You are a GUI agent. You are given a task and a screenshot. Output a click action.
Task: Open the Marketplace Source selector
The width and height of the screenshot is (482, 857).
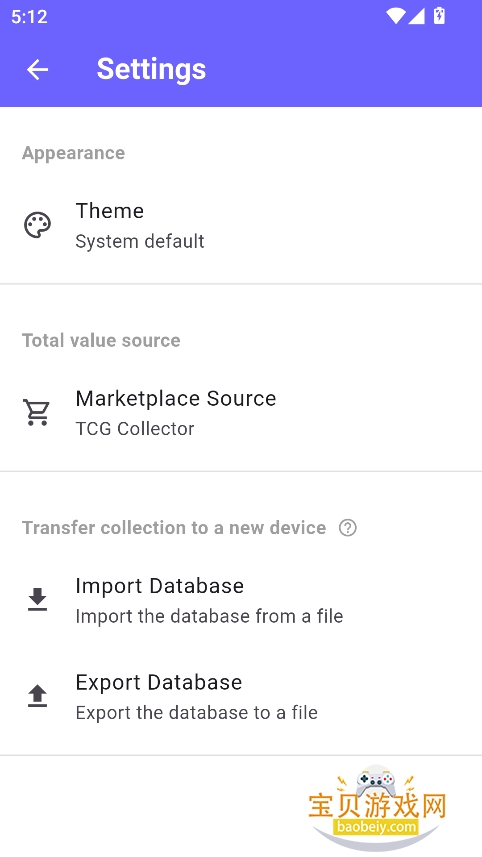pos(241,413)
